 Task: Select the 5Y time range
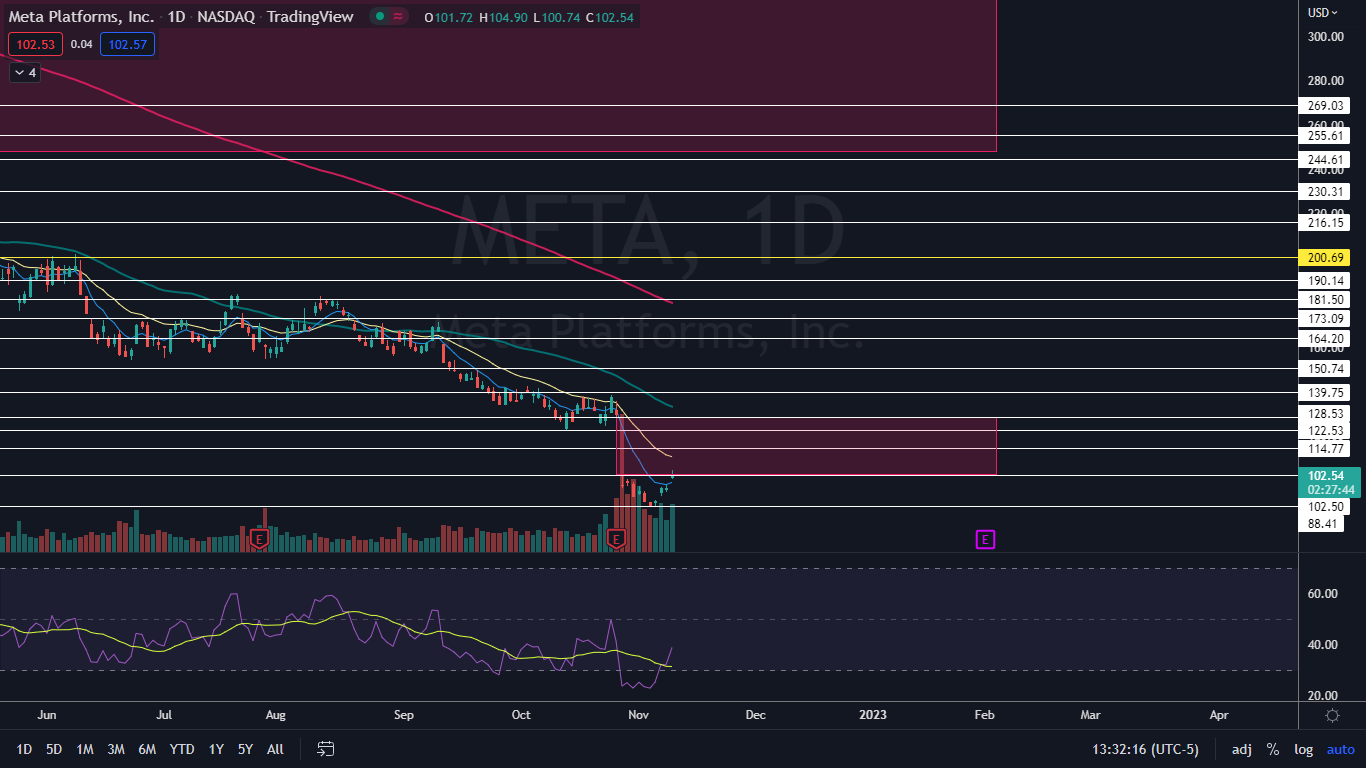point(245,749)
